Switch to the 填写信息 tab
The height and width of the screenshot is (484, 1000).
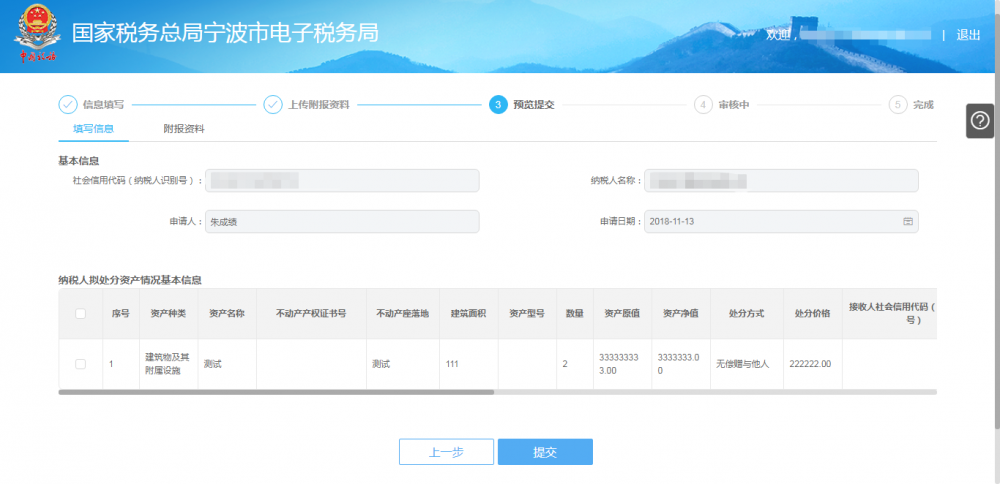click(x=93, y=129)
